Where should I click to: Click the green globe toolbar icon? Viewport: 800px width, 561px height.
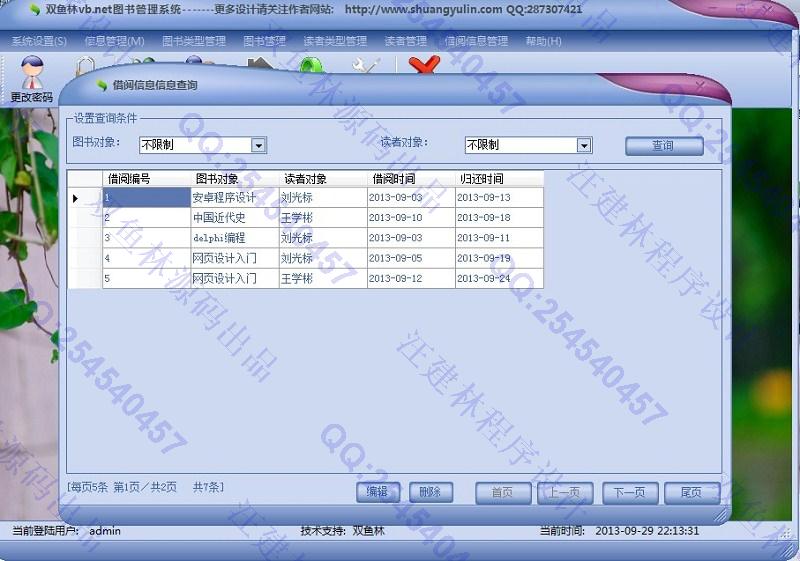(311, 66)
